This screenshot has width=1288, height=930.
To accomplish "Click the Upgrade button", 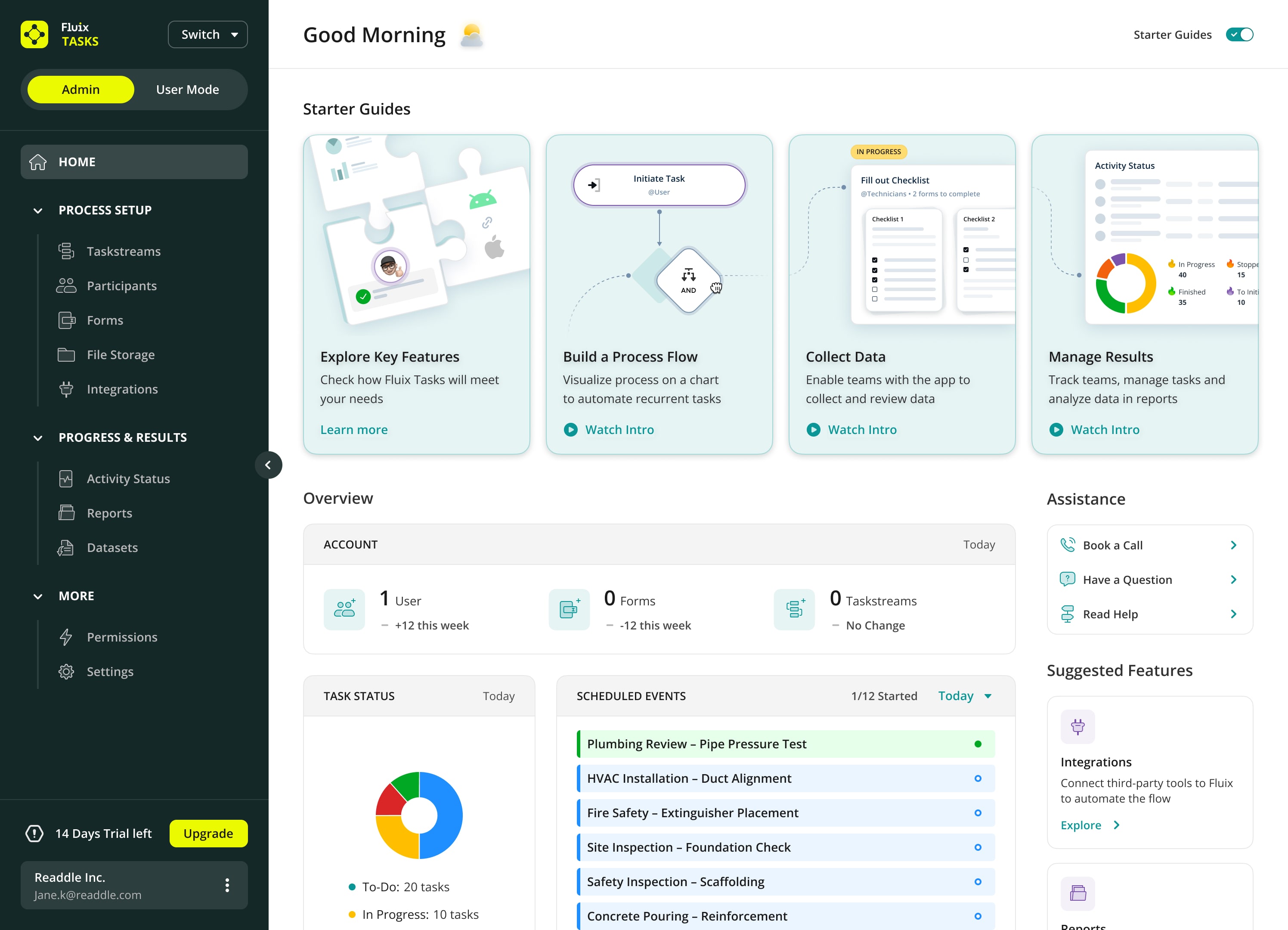I will [208, 833].
